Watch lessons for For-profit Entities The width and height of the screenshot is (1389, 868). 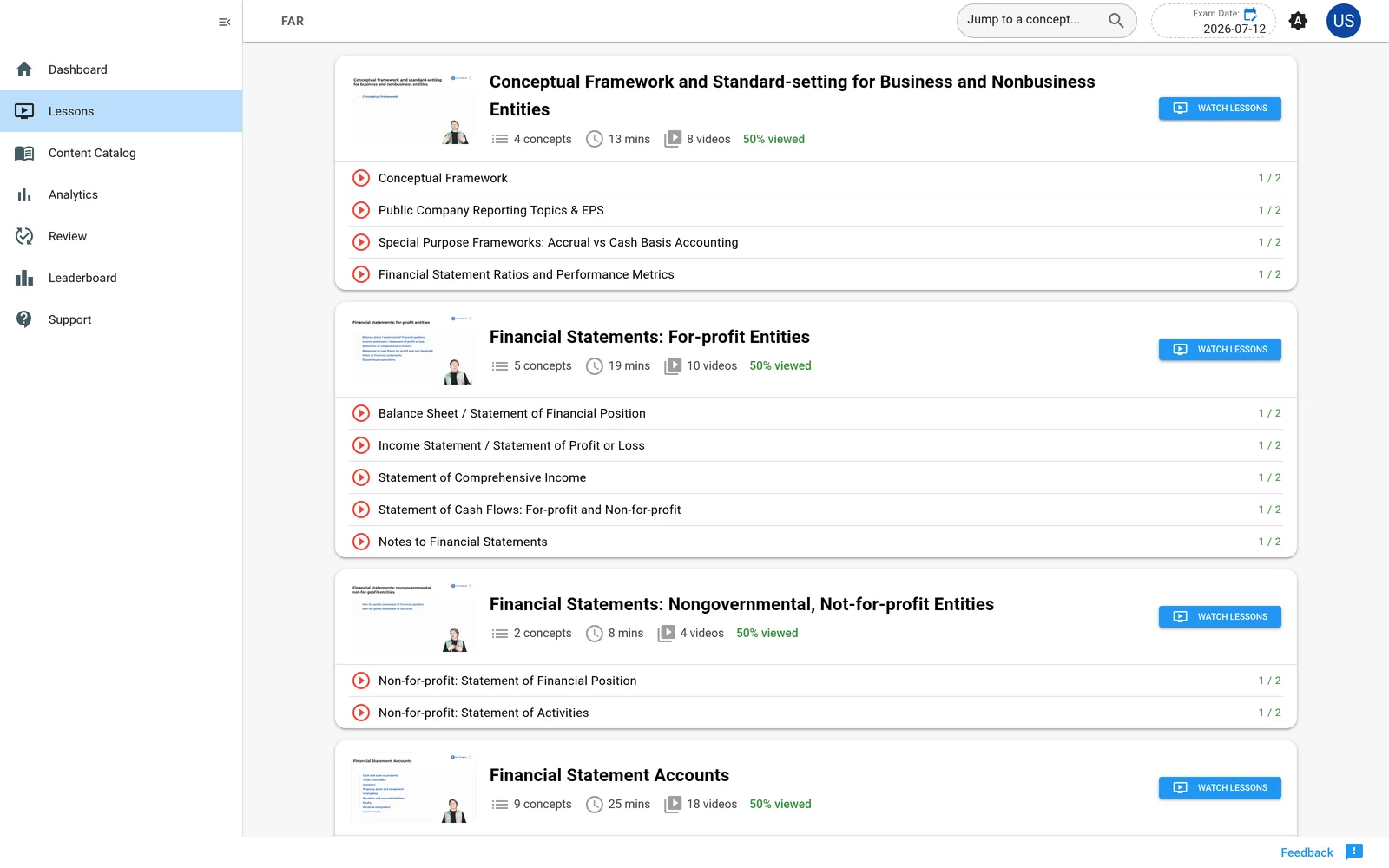[1220, 350]
